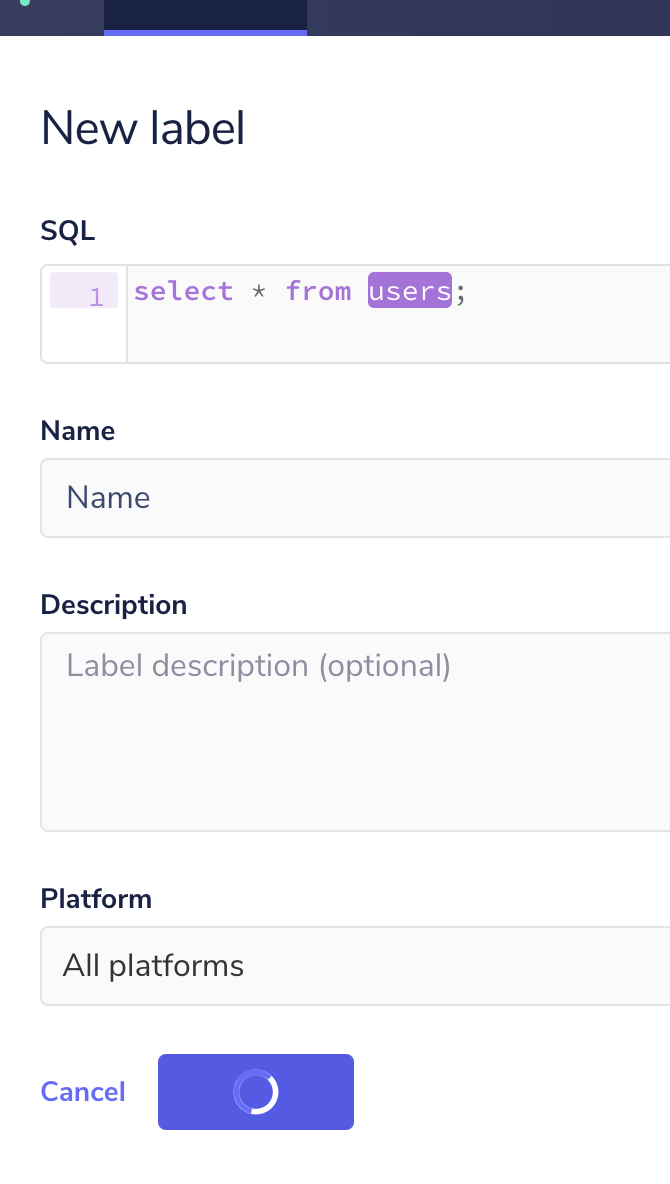Click line number 1 in the SQL gutter
Screen dimensions: 670x1184
(x=96, y=296)
